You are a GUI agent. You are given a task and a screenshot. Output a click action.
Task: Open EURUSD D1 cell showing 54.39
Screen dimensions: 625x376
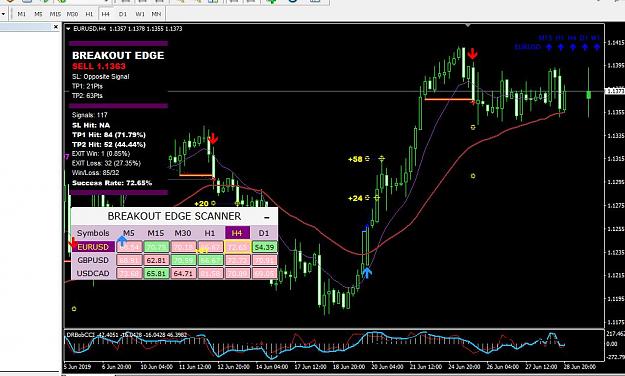coord(264,247)
